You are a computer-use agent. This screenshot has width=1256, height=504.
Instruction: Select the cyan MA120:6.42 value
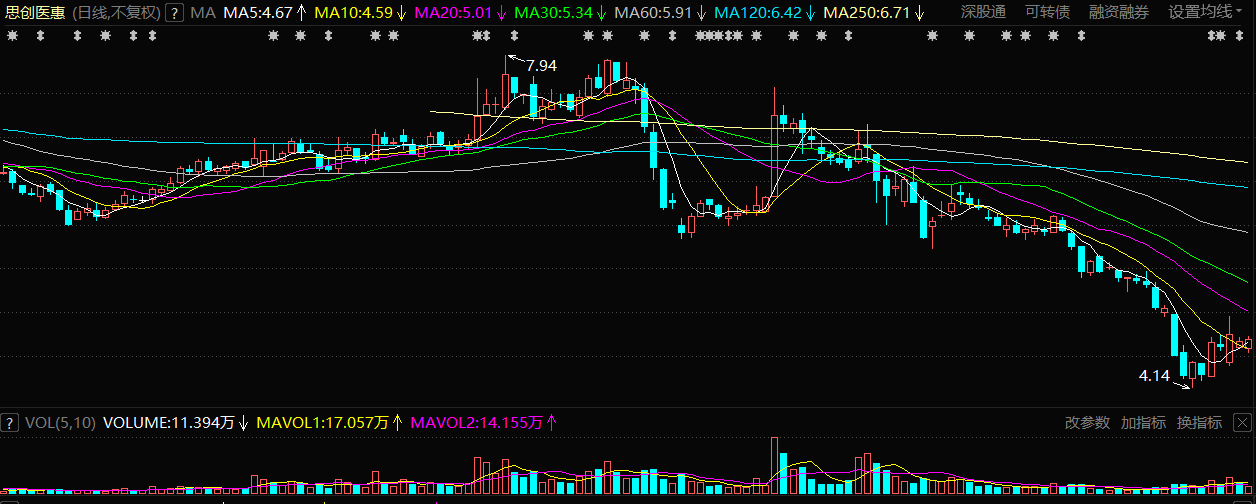pos(757,13)
